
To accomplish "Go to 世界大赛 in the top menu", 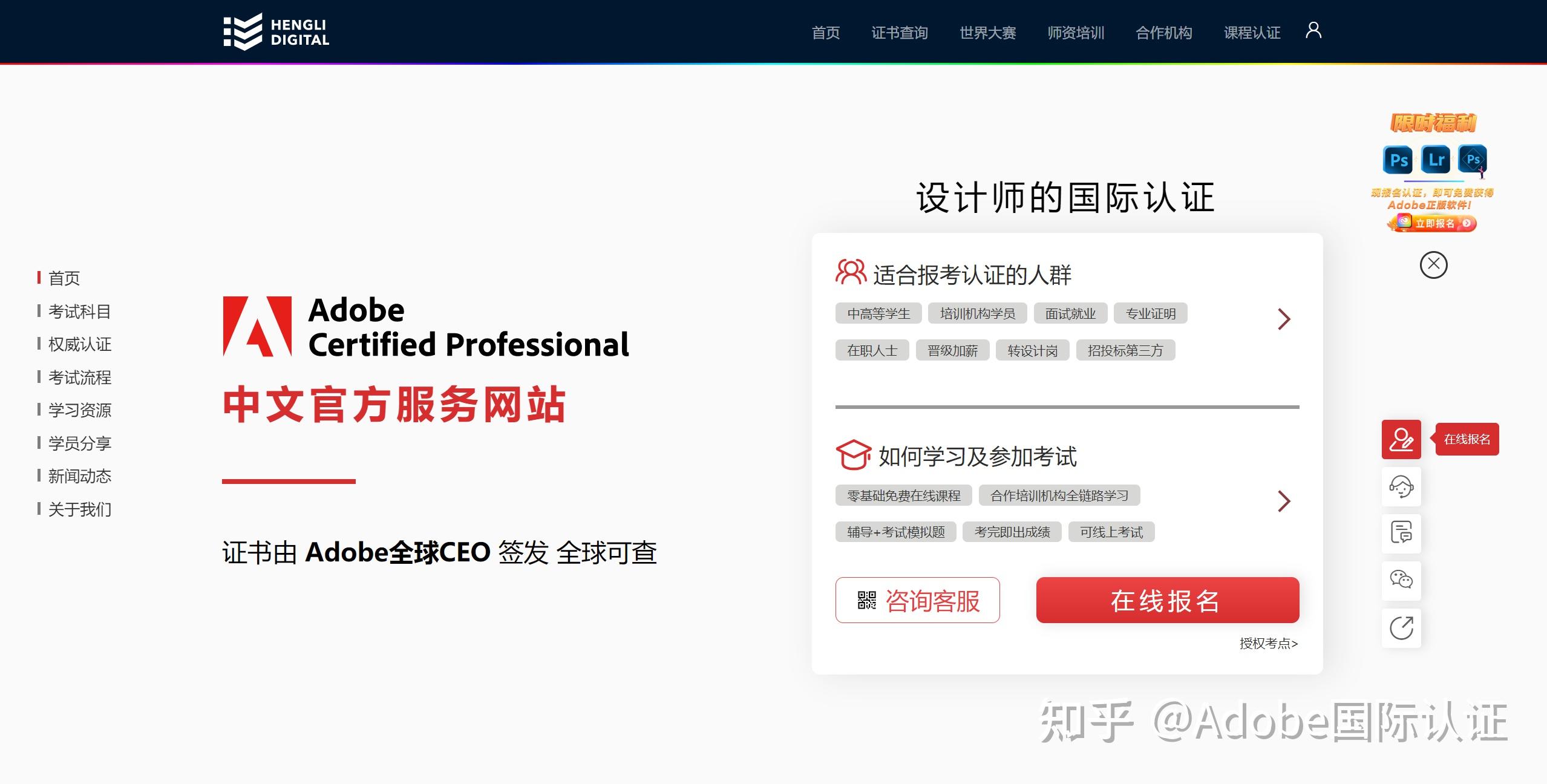I will click(987, 33).
